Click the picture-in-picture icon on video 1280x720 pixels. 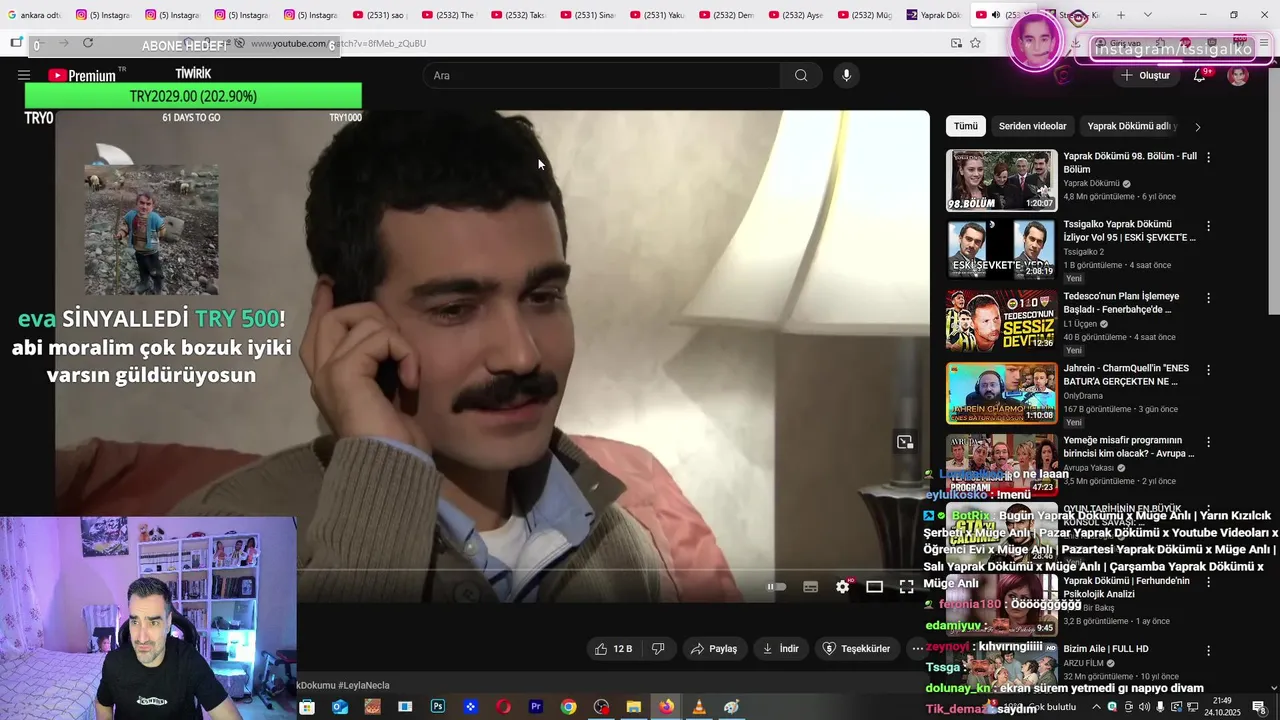[905, 442]
